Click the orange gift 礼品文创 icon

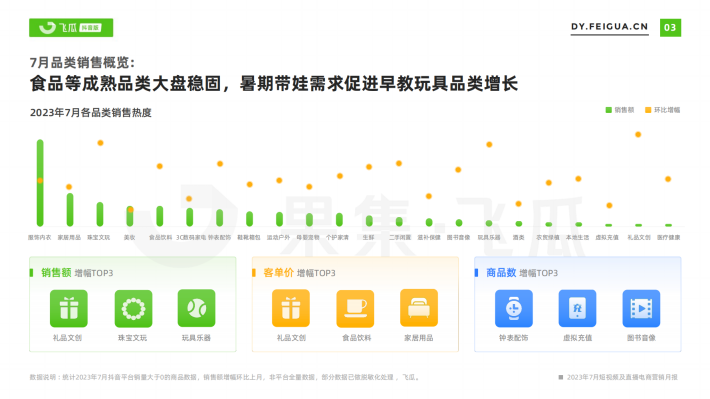coord(291,308)
